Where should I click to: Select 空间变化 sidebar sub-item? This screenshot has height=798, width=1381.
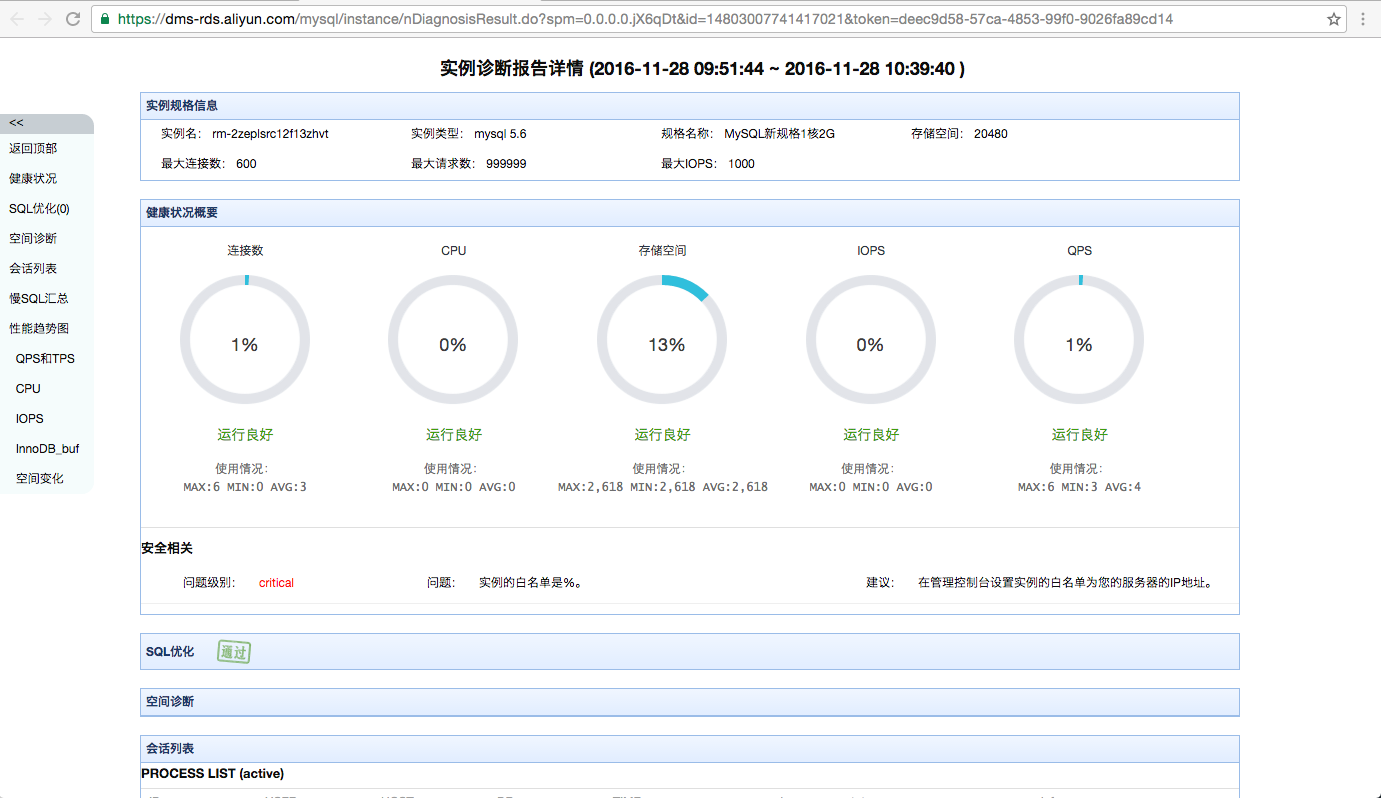(40, 478)
